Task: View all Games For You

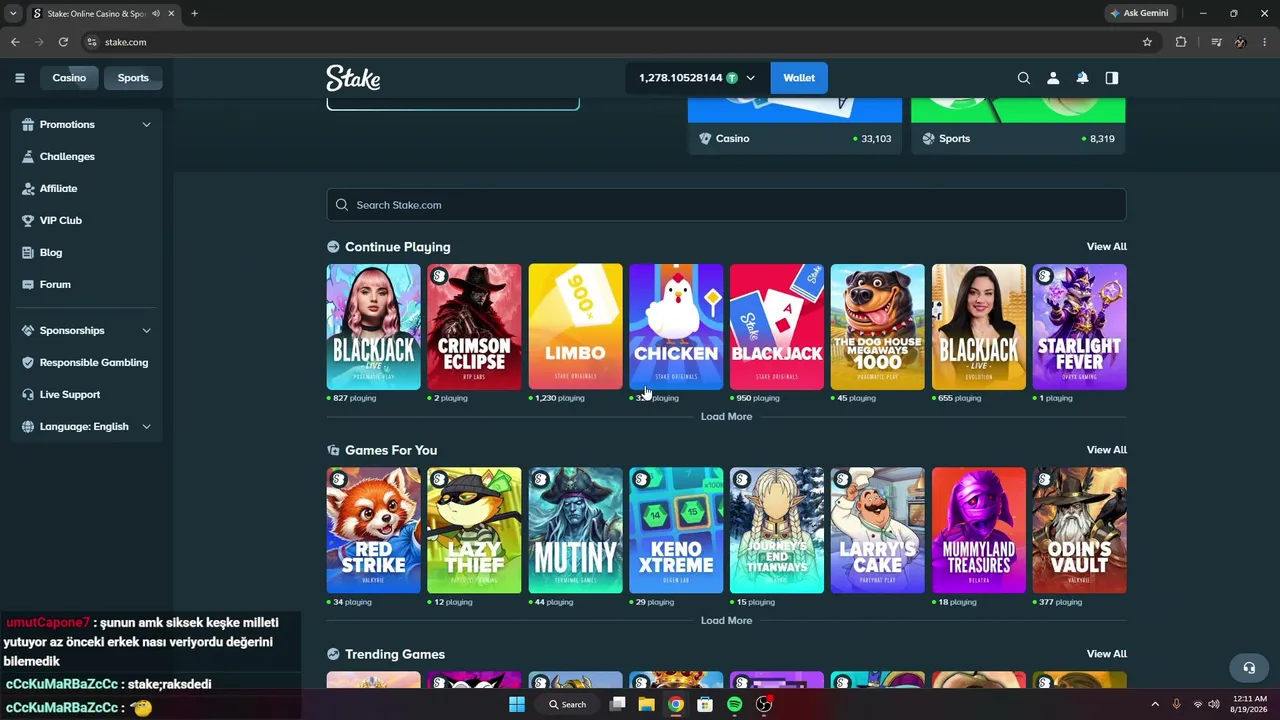Action: click(1106, 450)
